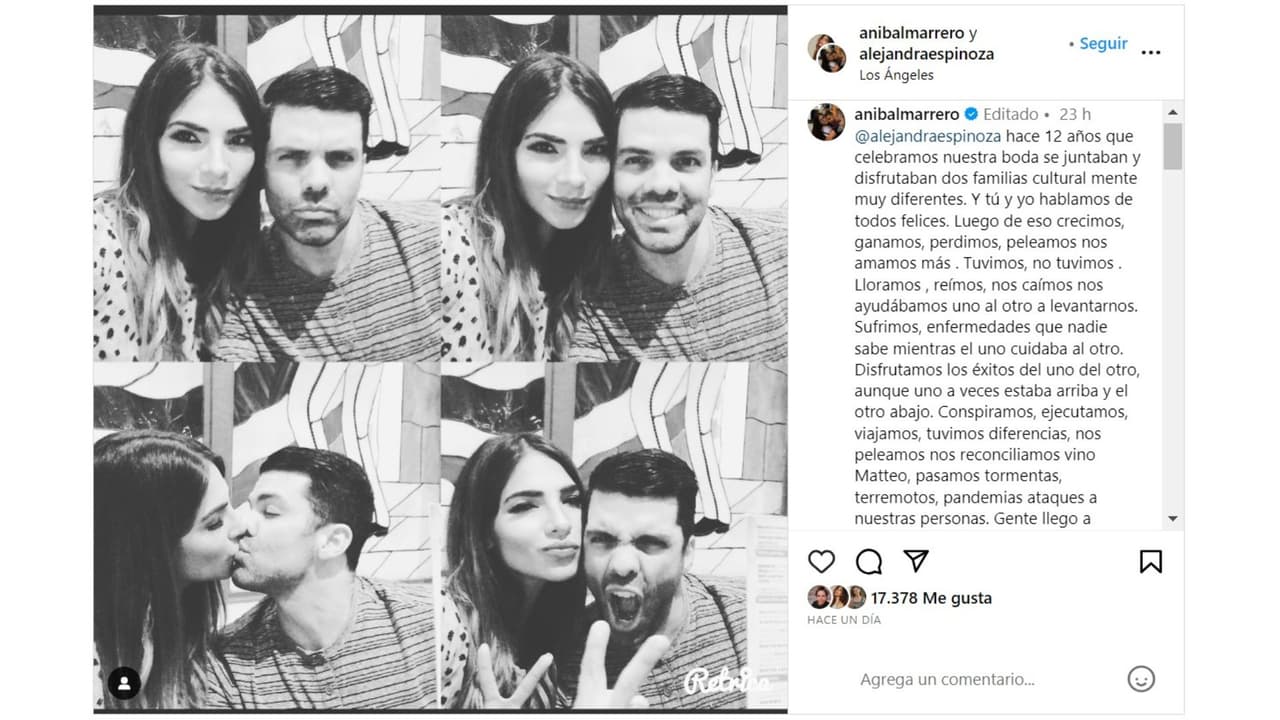Open the Los Ángeles location link
This screenshot has width=1280, height=720.
896,75
